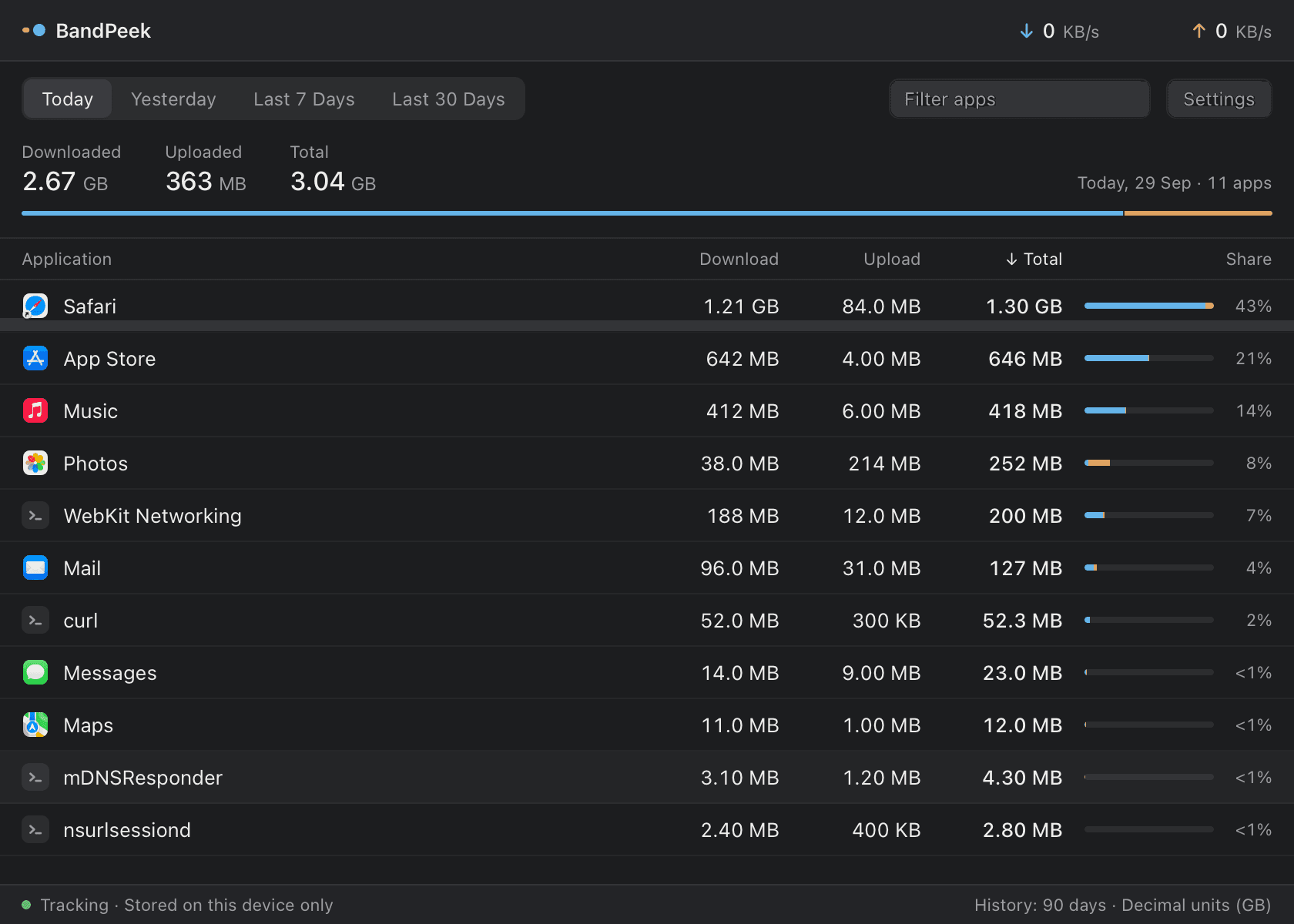Click curl's 52.0 MB download value
Image resolution: width=1294 pixels, height=924 pixels.
click(739, 621)
